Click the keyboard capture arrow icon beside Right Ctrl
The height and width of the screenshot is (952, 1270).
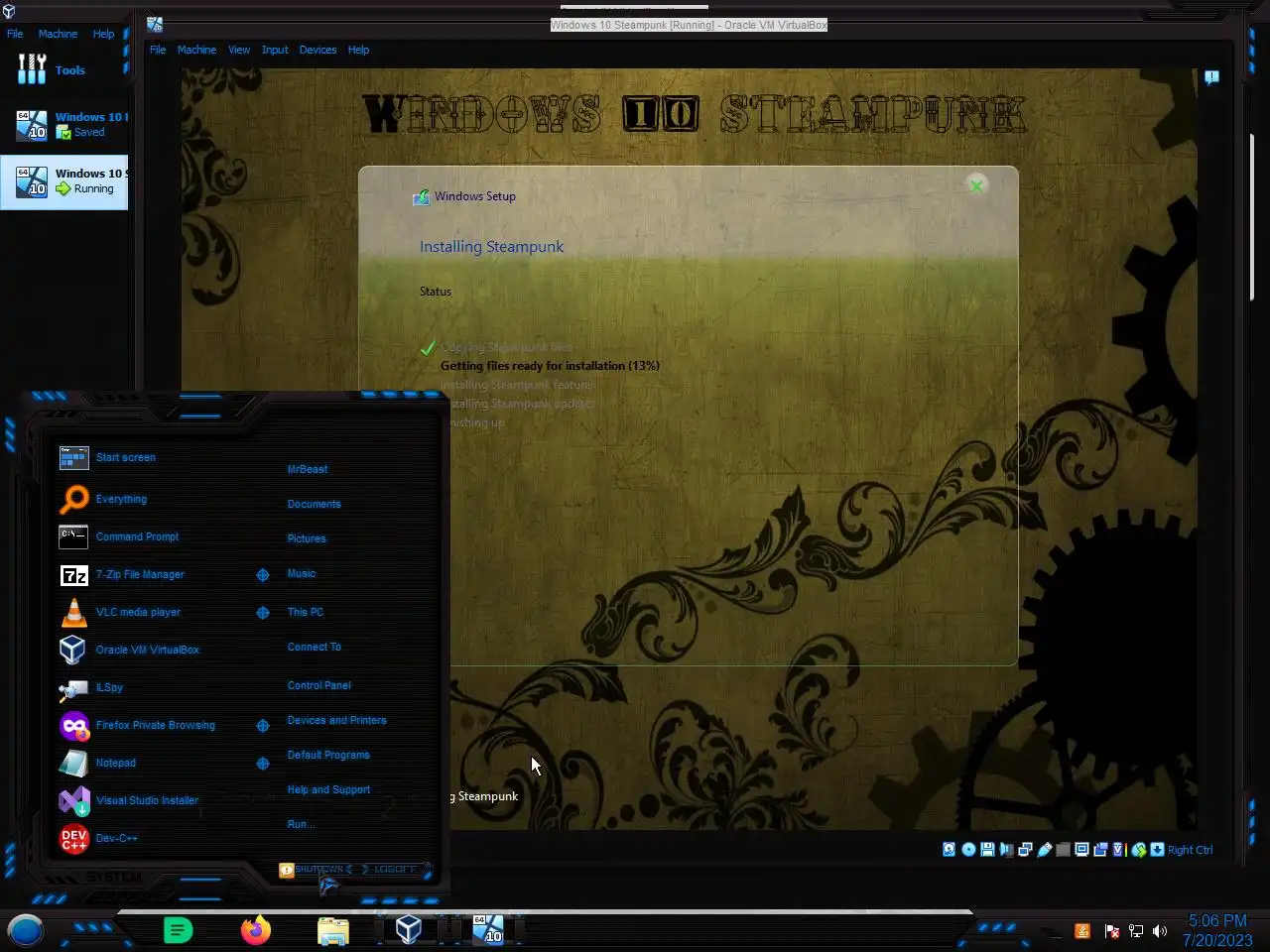click(x=1157, y=849)
